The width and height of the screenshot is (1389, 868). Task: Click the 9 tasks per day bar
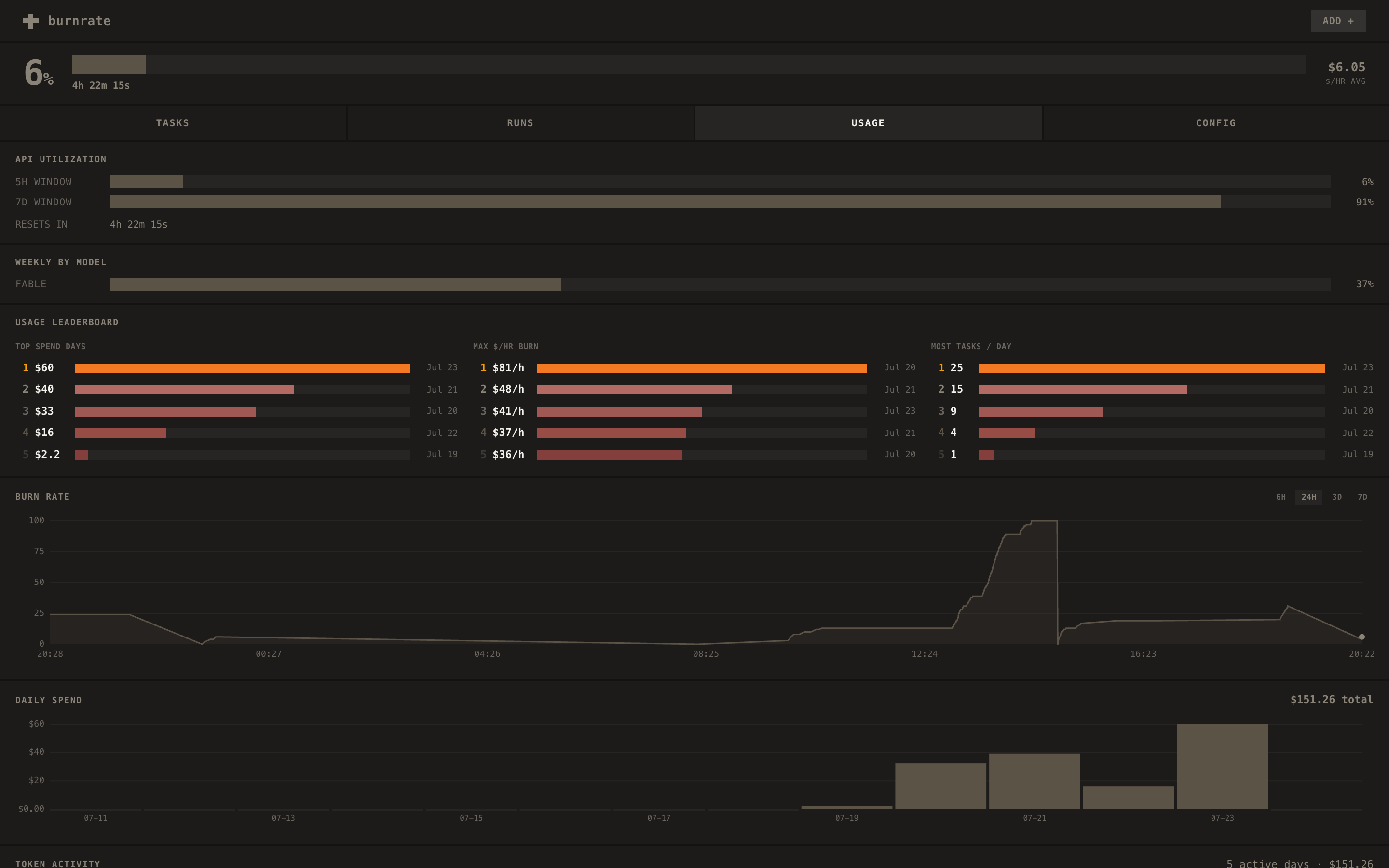point(1152,412)
